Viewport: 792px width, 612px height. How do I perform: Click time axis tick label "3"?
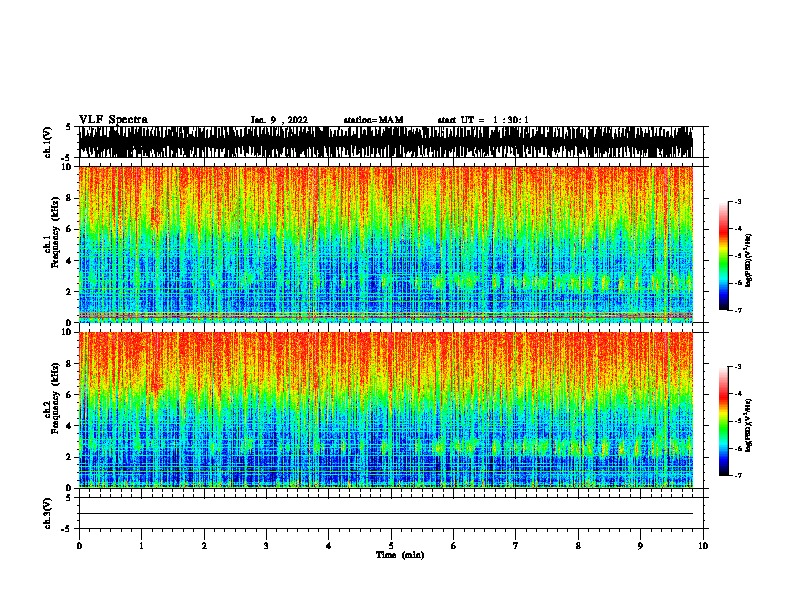tap(266, 546)
